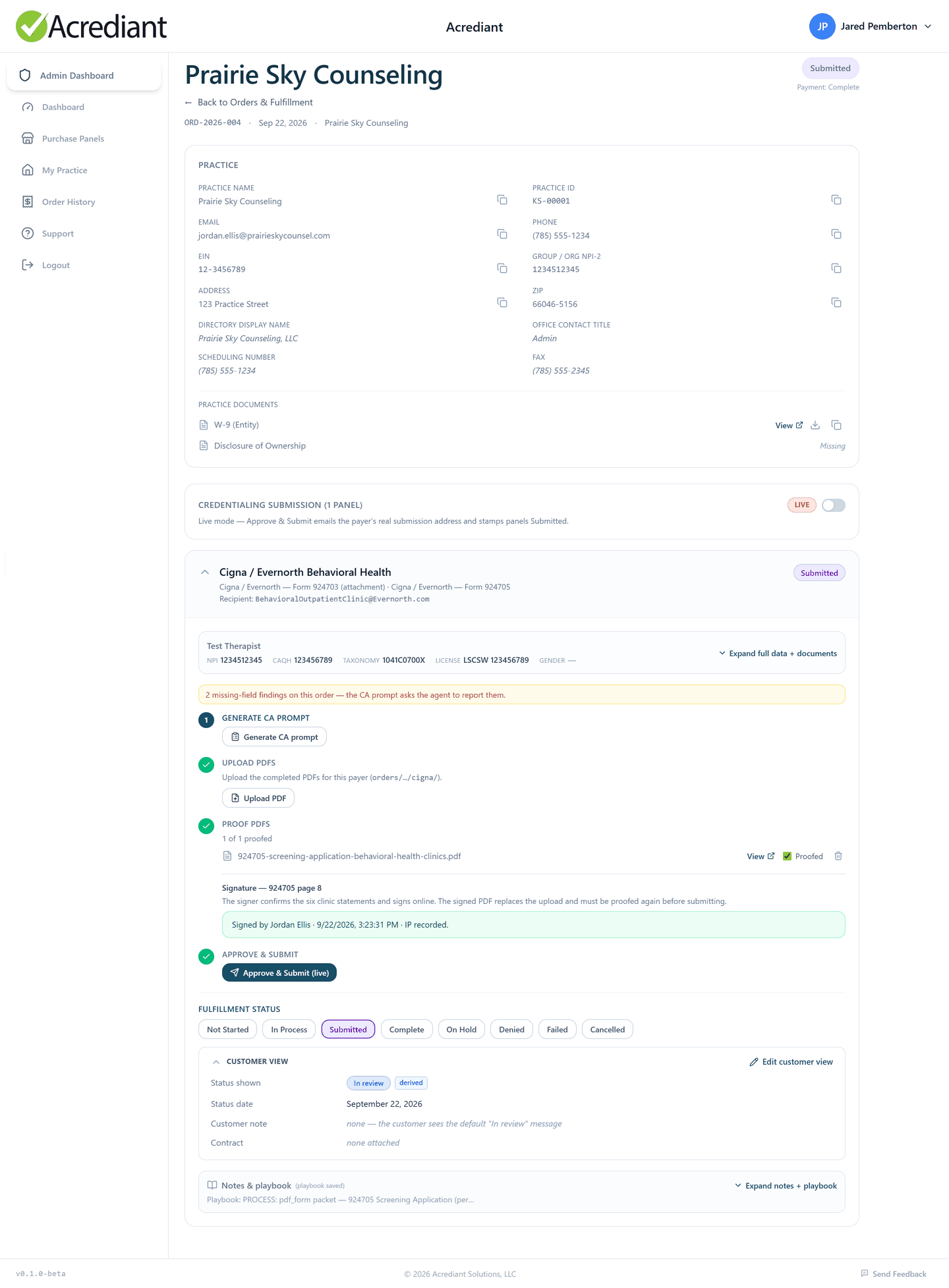Copy the ZIP code 66046-5156
949x1288 pixels.
[x=836, y=302]
